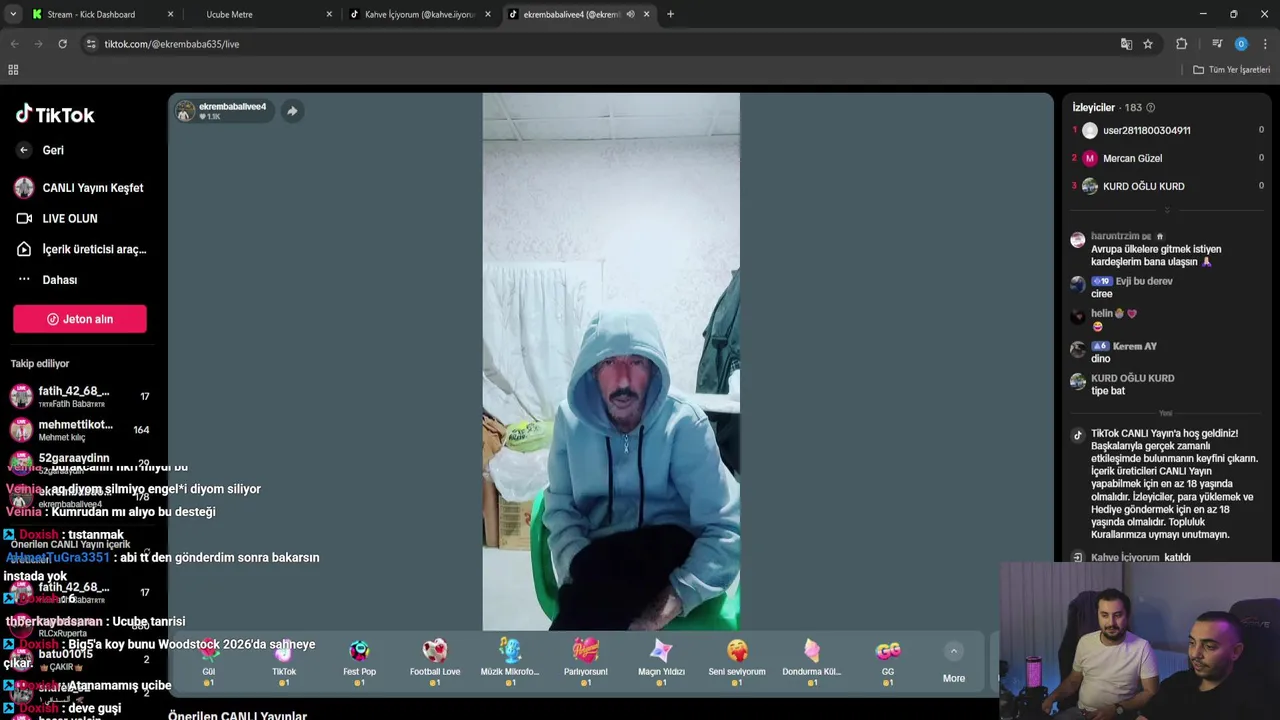
Task: Open tab search dropdown arrow
Action: tap(12, 14)
